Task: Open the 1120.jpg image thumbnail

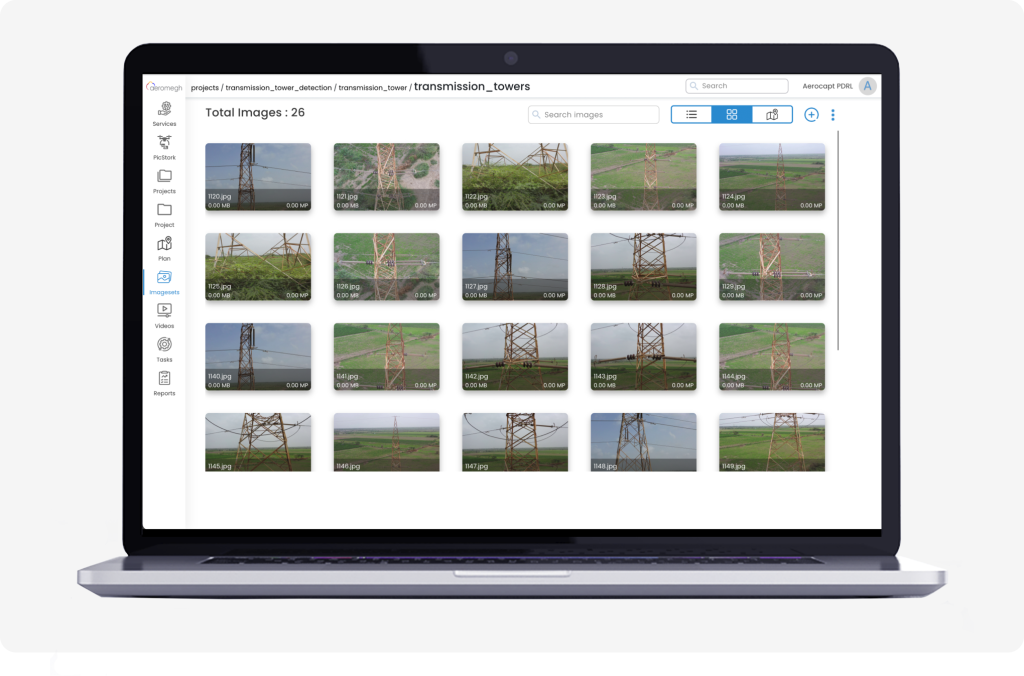Action: [x=258, y=176]
